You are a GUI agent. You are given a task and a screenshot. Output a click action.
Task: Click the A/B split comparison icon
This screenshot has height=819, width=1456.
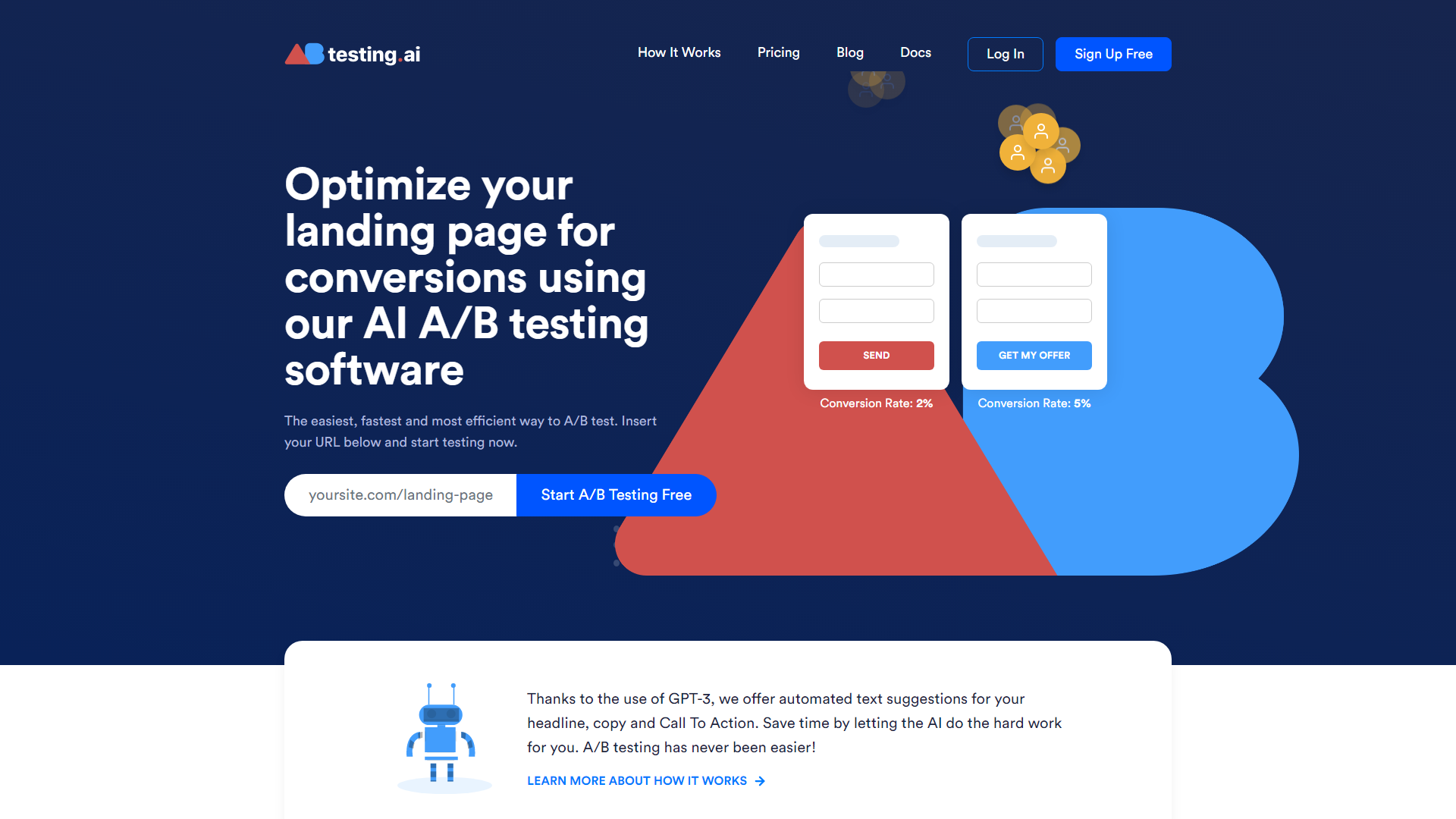click(303, 54)
